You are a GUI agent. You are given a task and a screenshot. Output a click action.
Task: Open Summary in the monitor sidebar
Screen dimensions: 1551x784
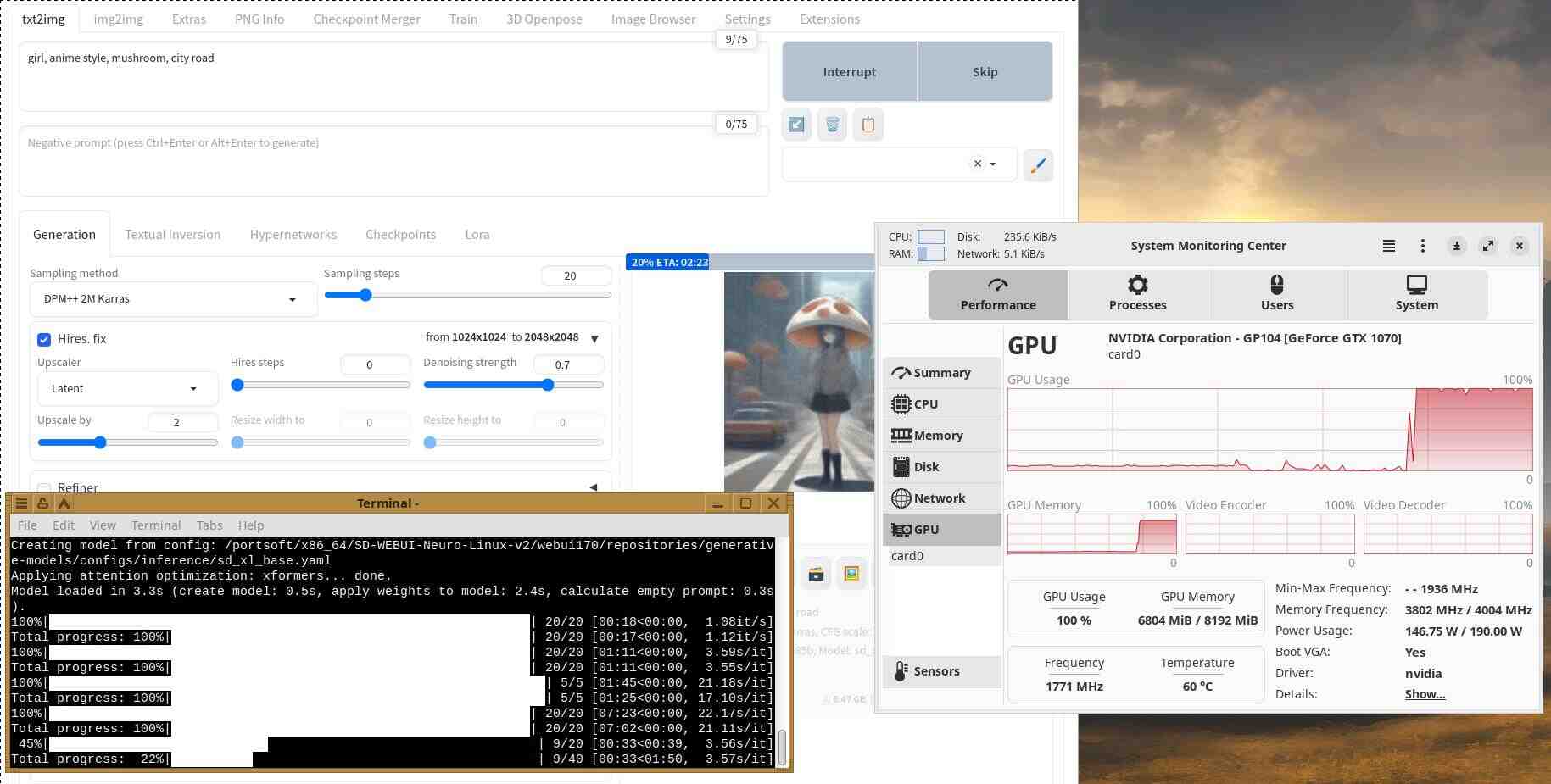(941, 373)
